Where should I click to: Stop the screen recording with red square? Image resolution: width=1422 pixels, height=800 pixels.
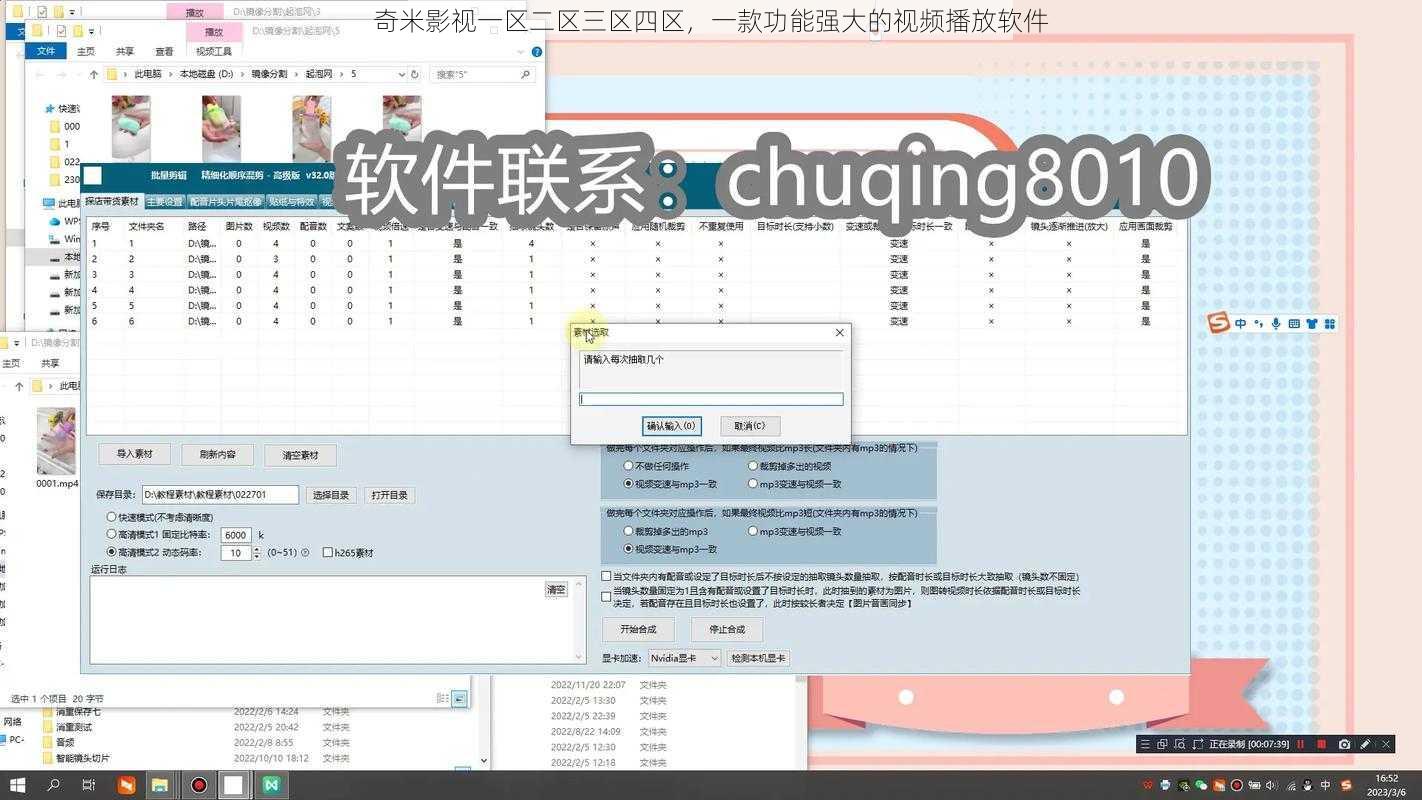click(x=1321, y=744)
